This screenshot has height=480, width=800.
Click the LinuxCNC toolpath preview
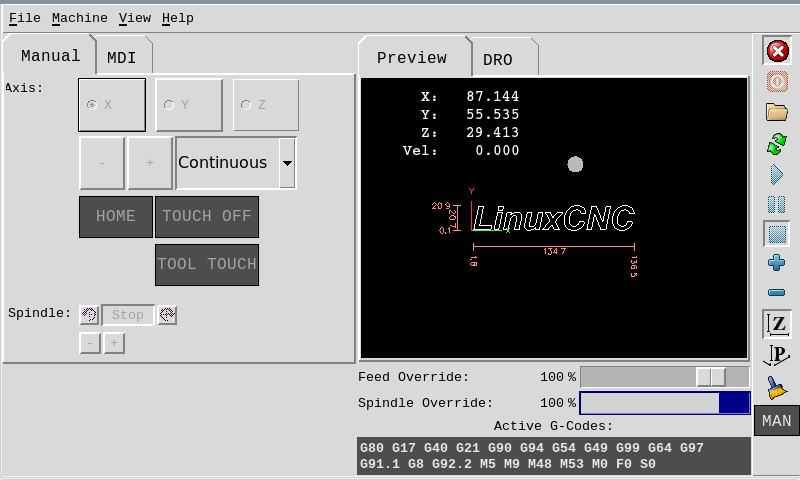[x=553, y=218]
